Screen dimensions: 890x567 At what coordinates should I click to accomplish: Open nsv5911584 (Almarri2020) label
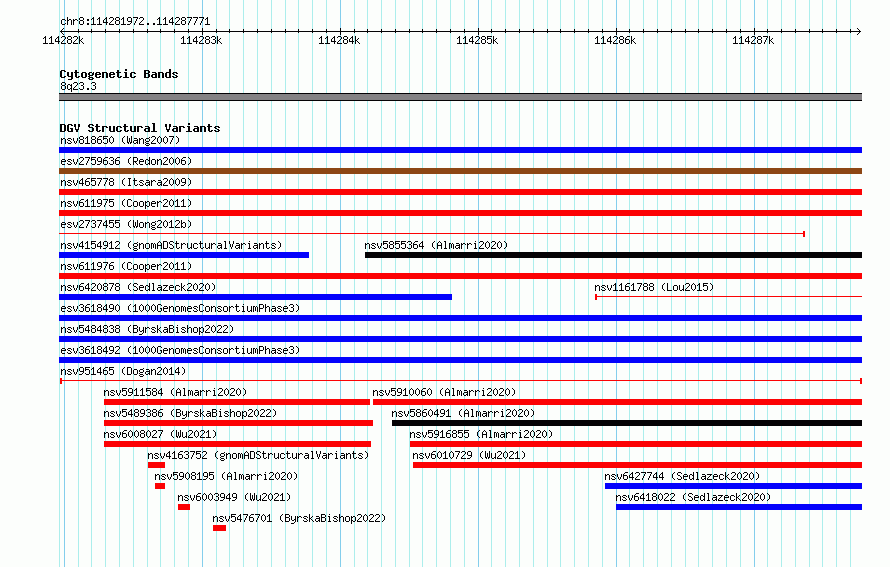175,392
